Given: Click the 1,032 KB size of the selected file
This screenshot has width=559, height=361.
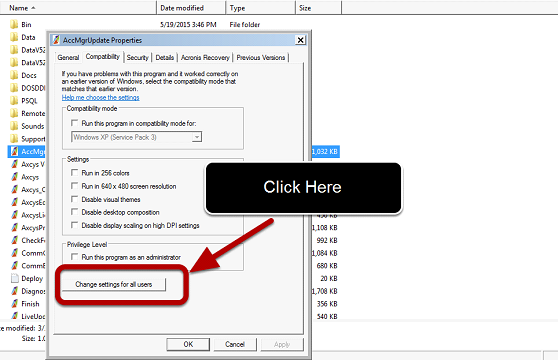Looking at the screenshot, I should click(x=325, y=151).
